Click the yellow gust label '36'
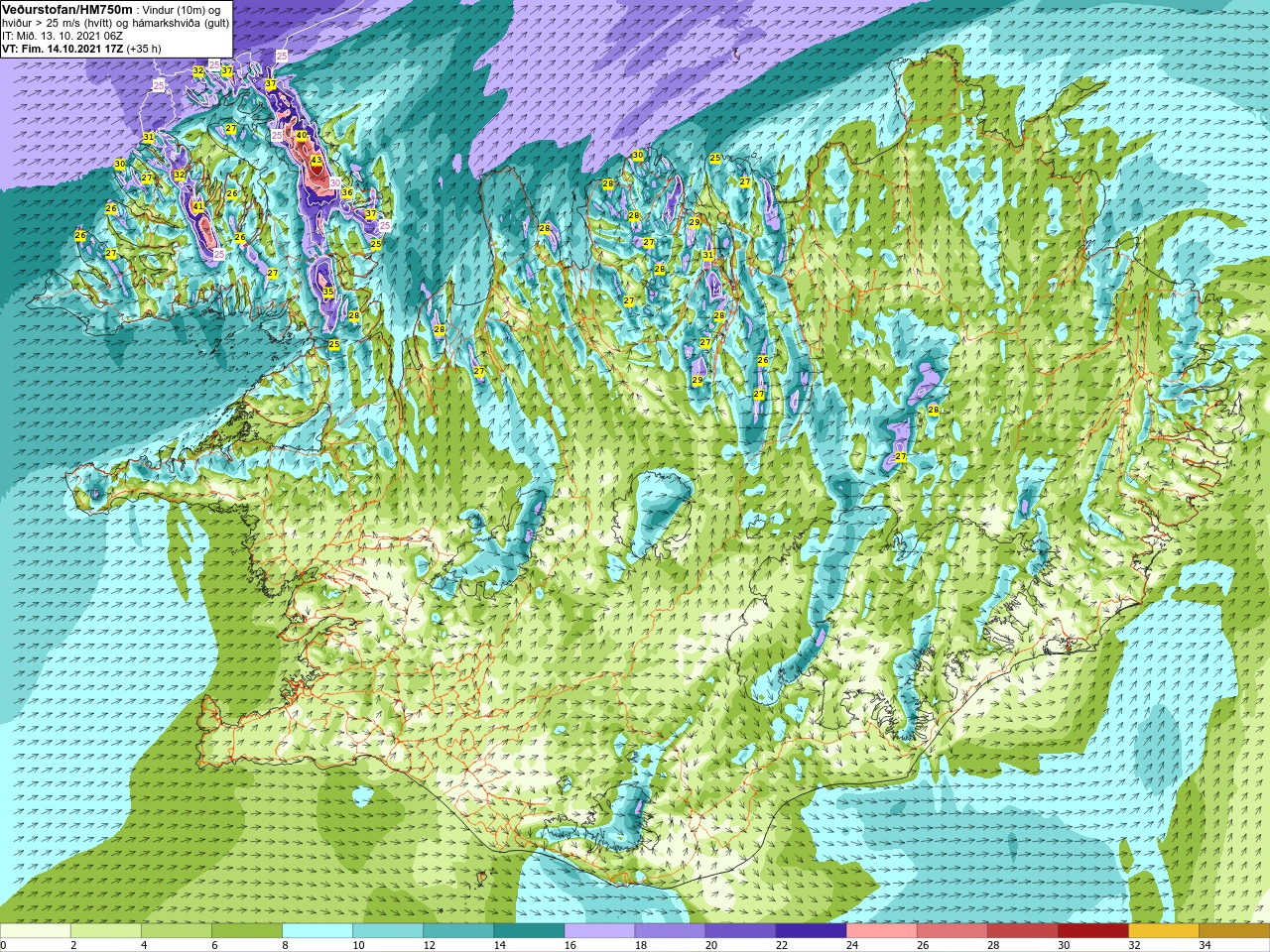The width and height of the screenshot is (1270, 952). [x=347, y=192]
